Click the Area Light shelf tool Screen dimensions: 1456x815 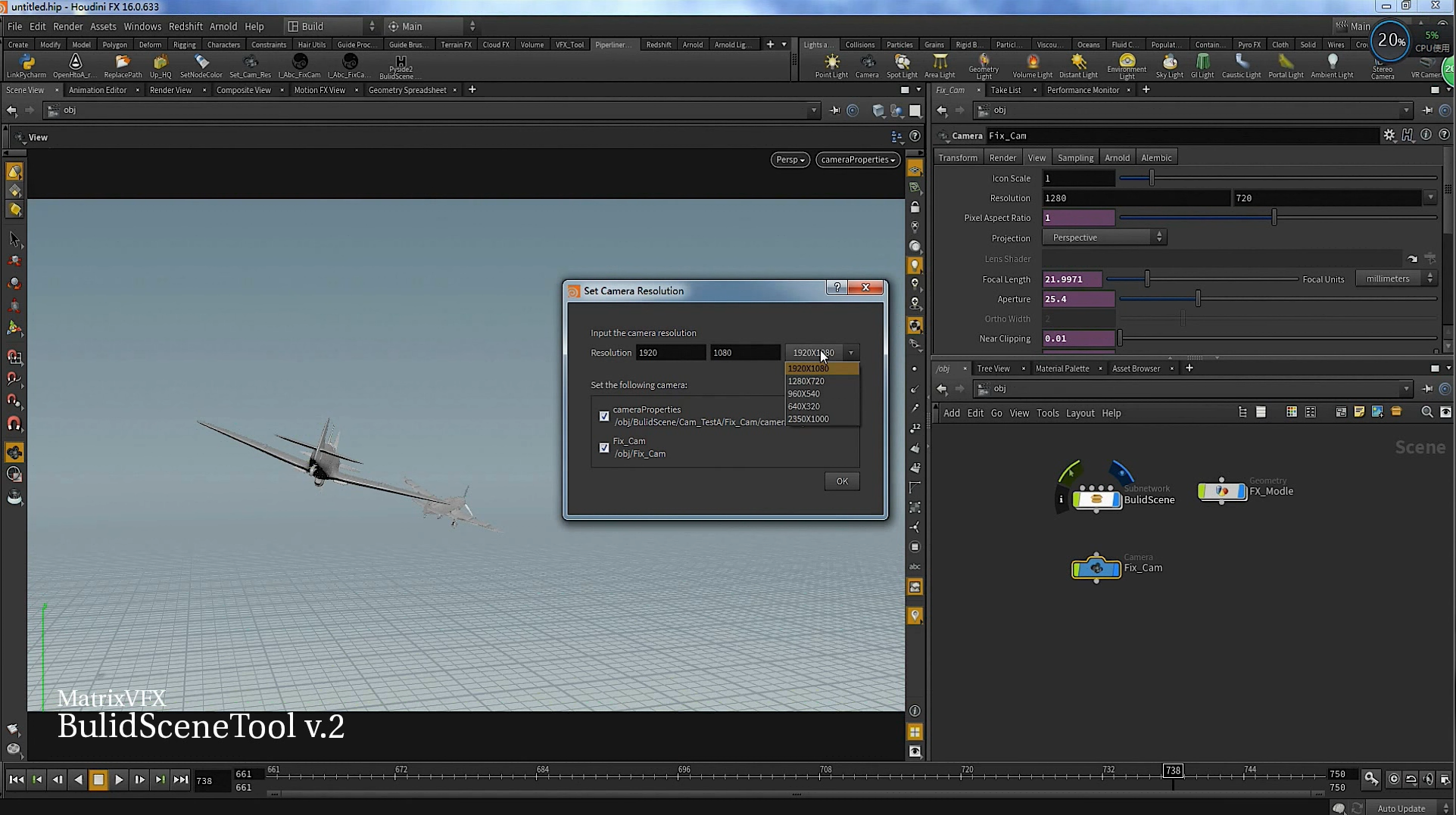click(940, 66)
